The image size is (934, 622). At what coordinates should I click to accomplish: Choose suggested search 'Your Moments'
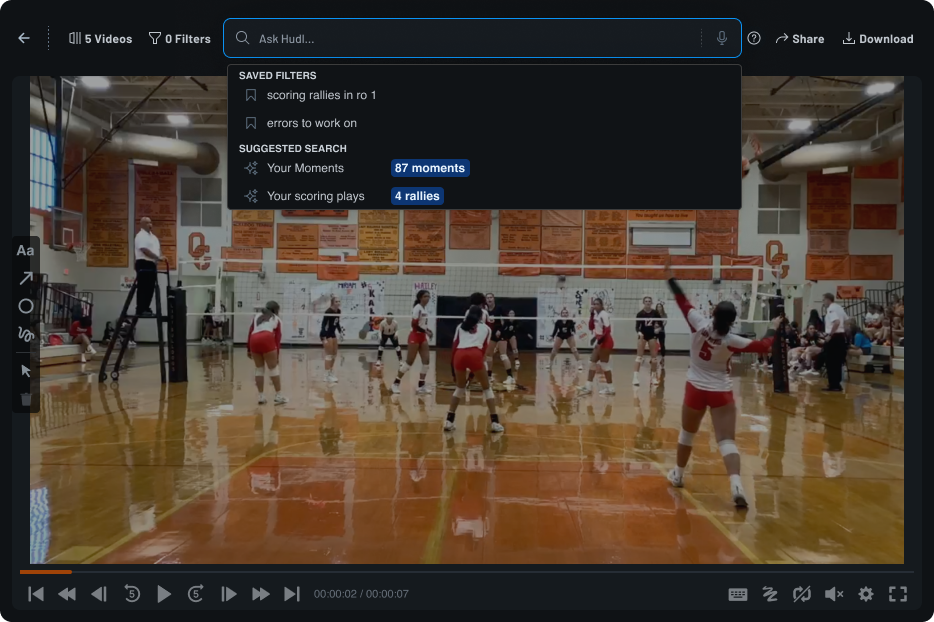[x=484, y=168]
